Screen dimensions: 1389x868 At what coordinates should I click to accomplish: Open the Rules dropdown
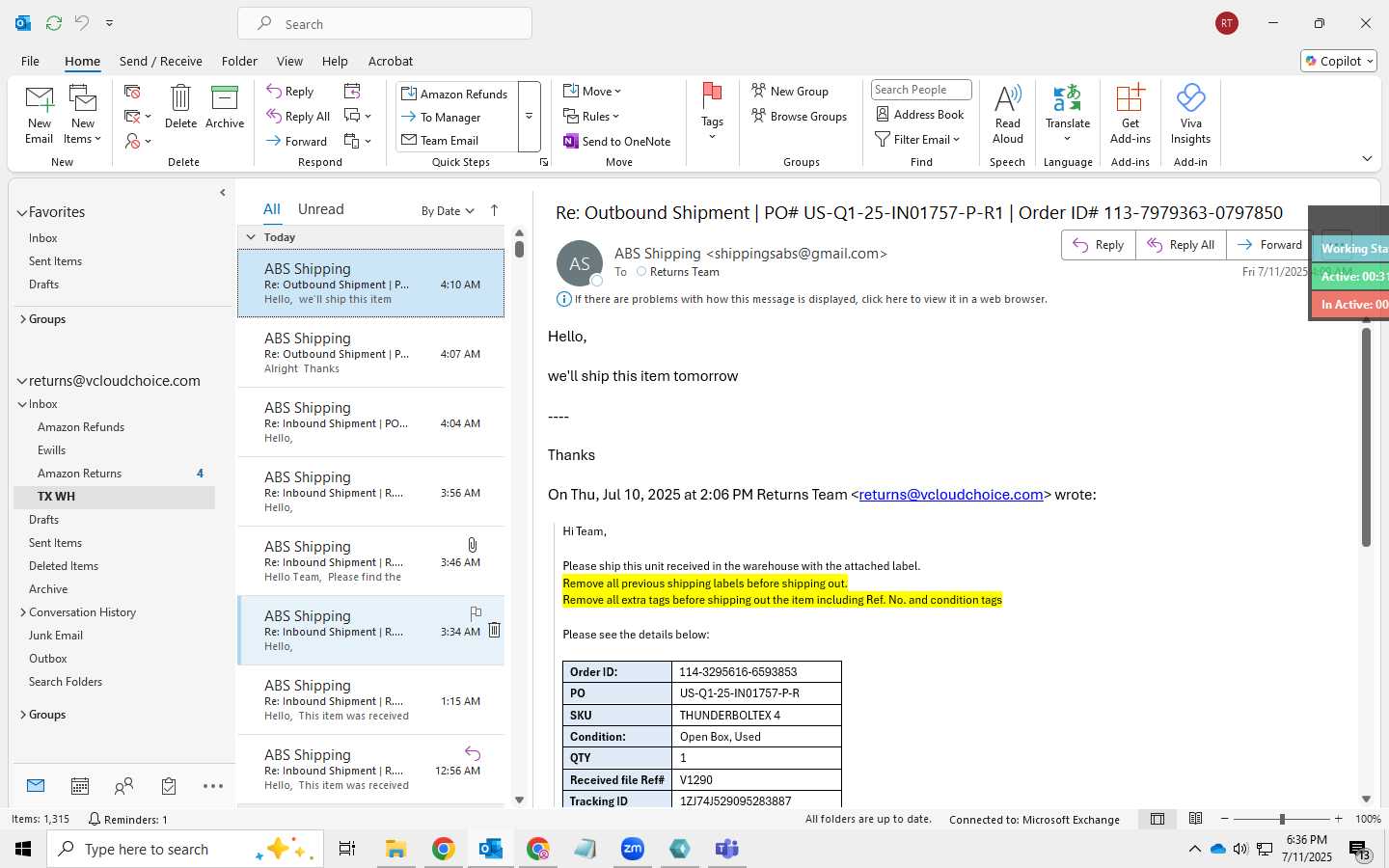click(x=591, y=116)
